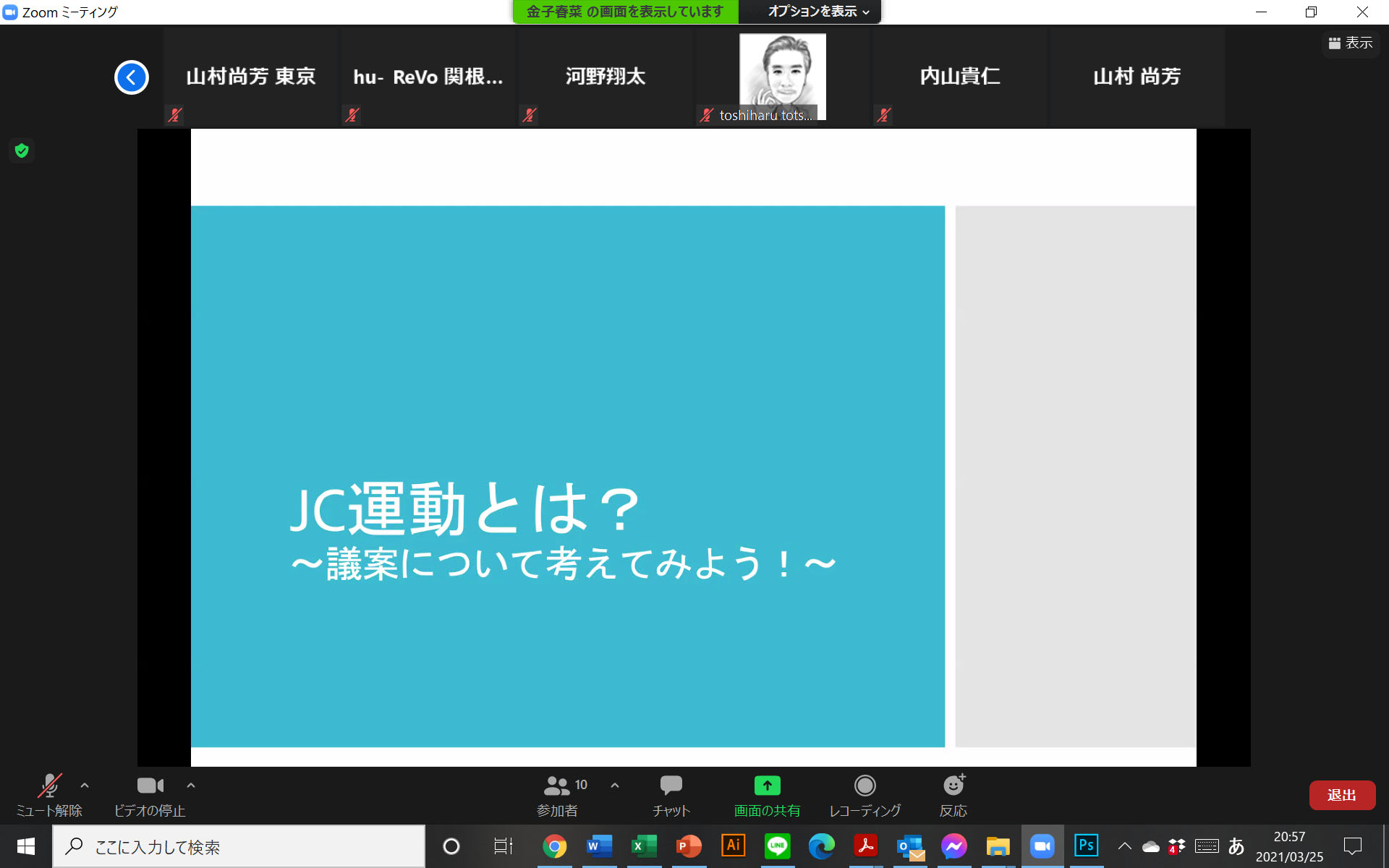Click the Windows search input box
Image resolution: width=1389 pixels, height=868 pixels.
[239, 846]
